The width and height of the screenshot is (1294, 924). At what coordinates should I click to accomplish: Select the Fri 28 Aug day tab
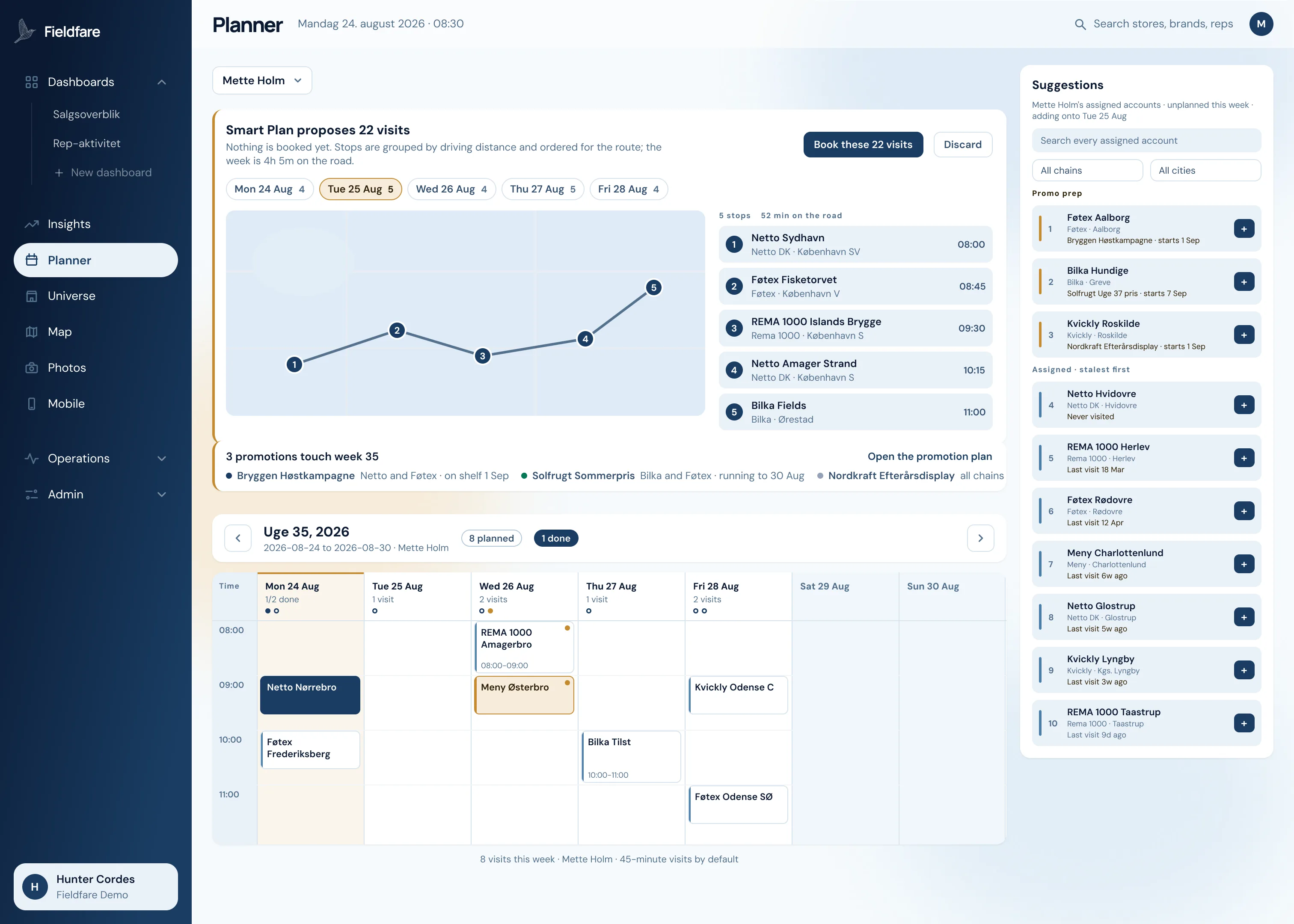click(628, 189)
